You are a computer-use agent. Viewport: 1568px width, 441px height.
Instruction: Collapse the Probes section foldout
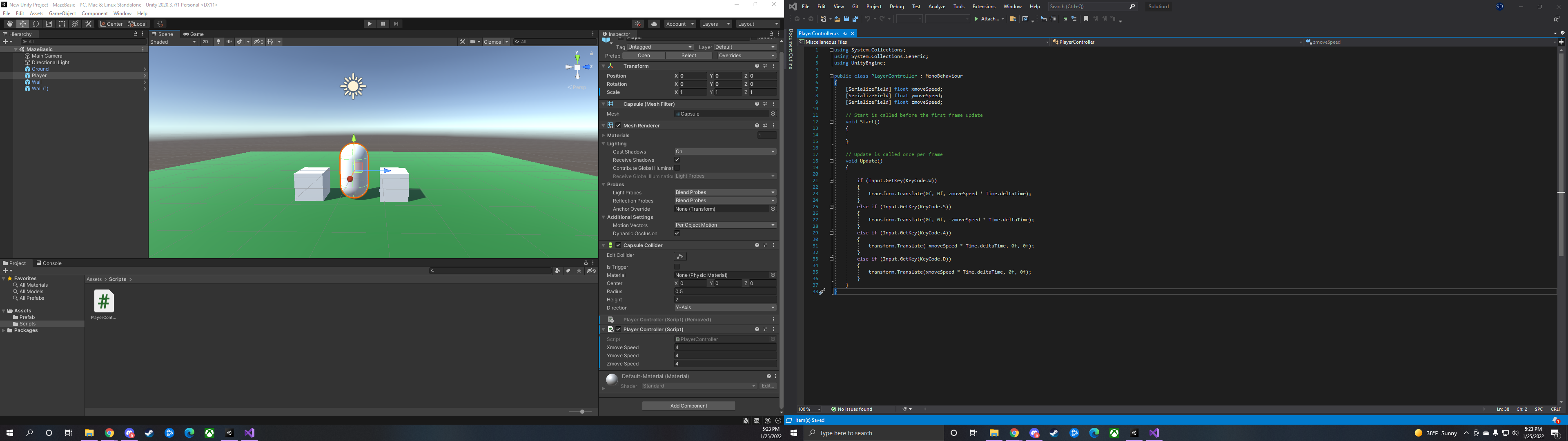603,185
